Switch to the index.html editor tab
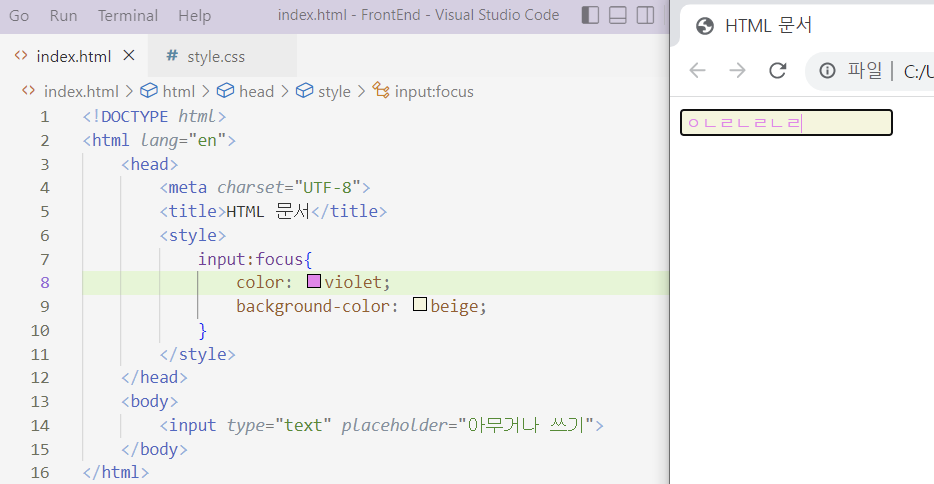934x484 pixels. pyautogui.click(x=74, y=56)
